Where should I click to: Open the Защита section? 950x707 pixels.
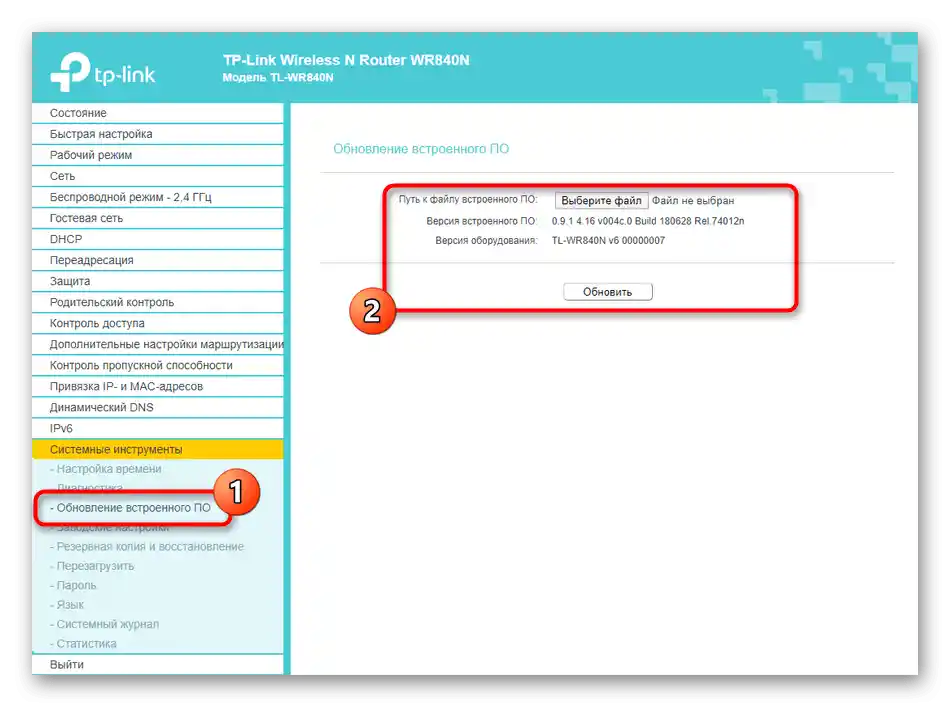pos(158,281)
